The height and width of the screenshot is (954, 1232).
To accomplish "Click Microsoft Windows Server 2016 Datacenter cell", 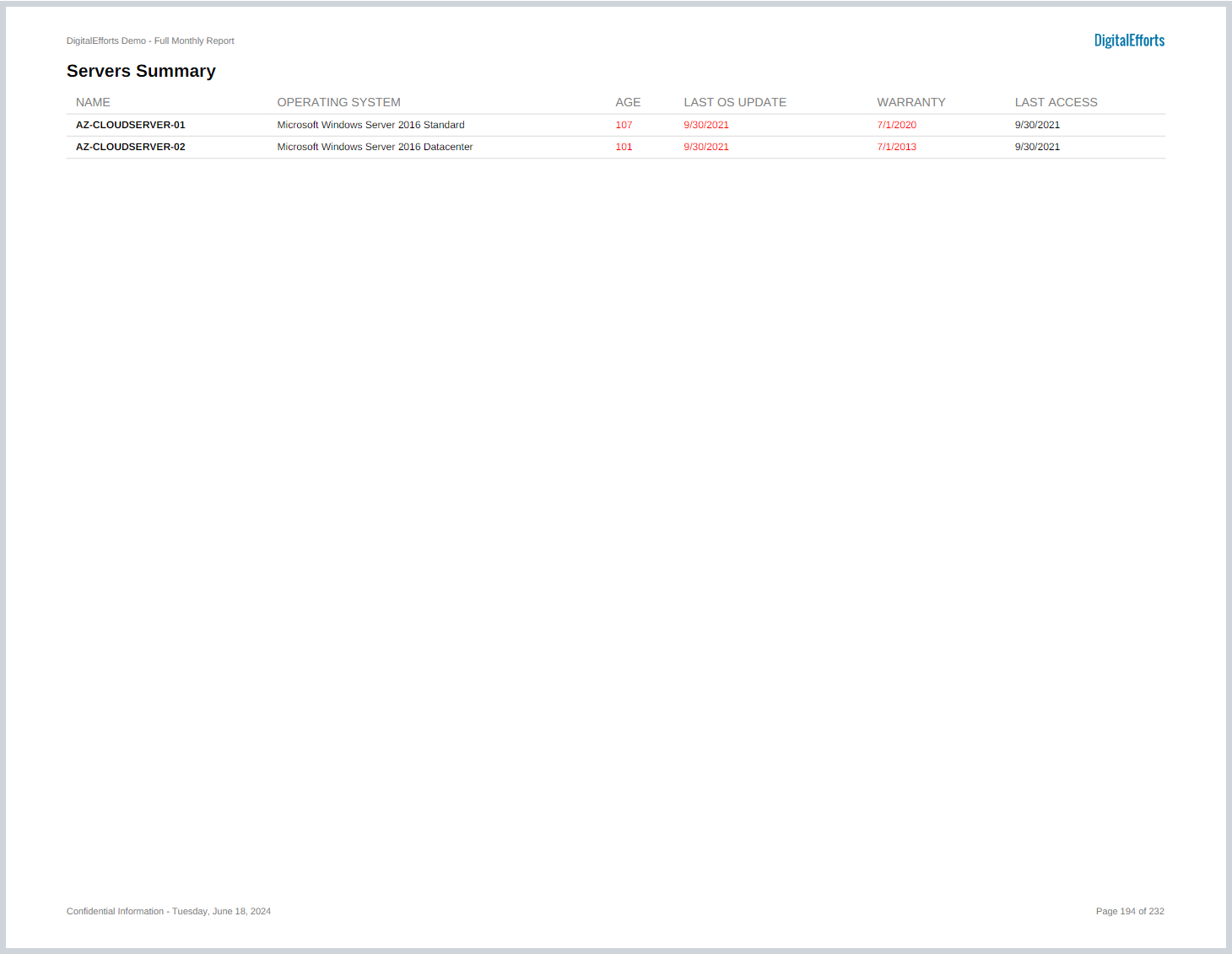I will point(375,147).
